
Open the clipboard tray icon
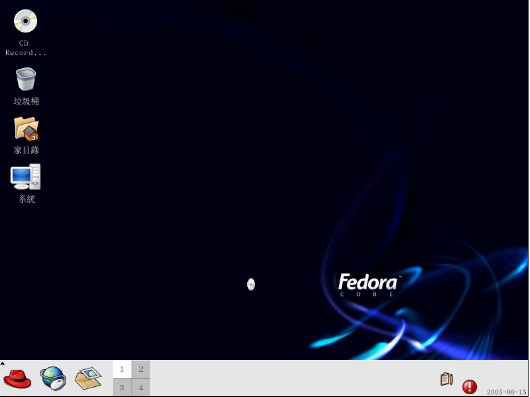447,379
